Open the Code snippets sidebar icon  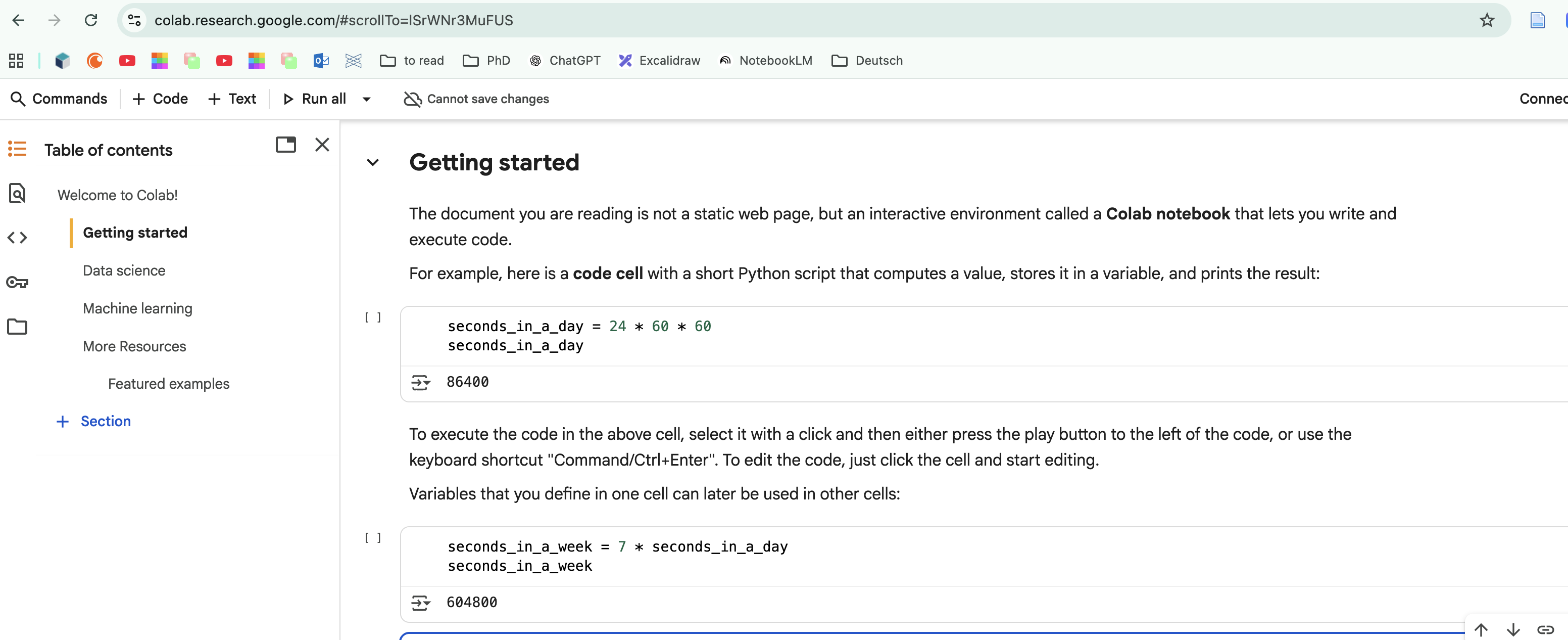pos(17,238)
